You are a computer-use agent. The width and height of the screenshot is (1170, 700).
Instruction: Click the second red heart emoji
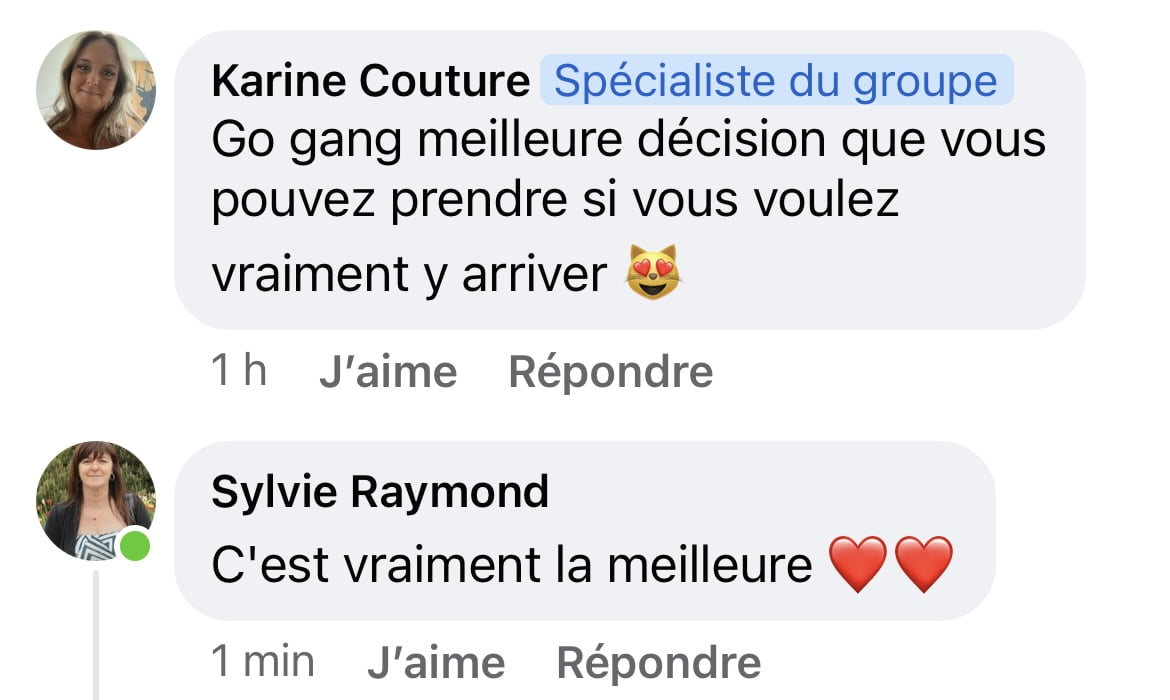click(x=924, y=565)
